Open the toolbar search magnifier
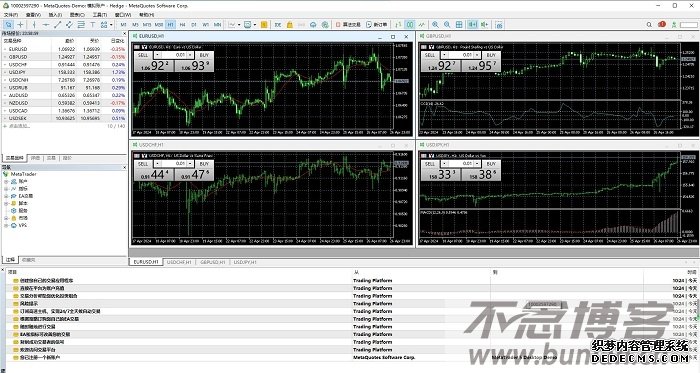Viewport: 700px width, 373px height. pos(649,25)
